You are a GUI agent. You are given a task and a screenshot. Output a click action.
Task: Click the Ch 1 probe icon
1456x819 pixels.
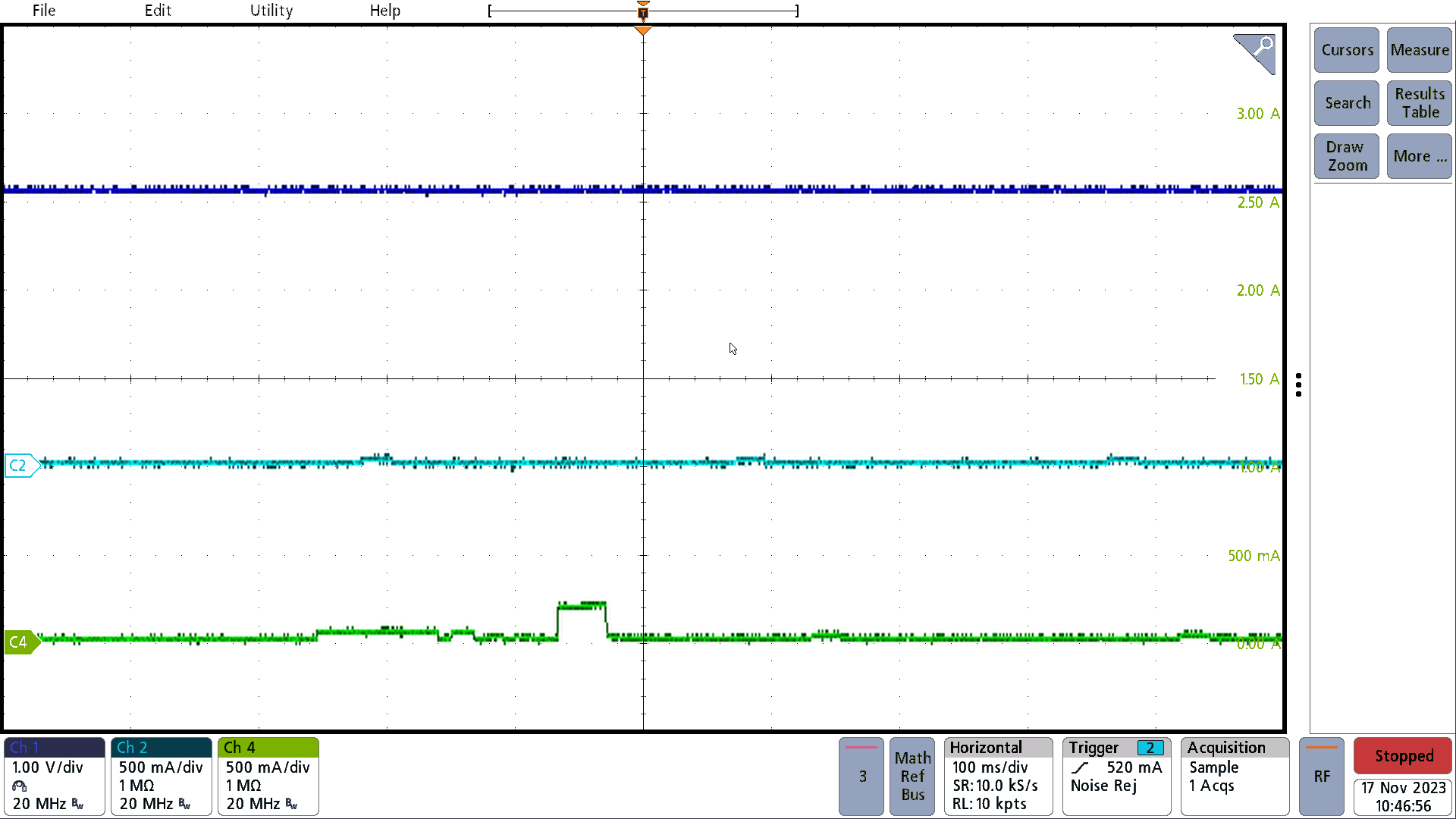(x=20, y=786)
